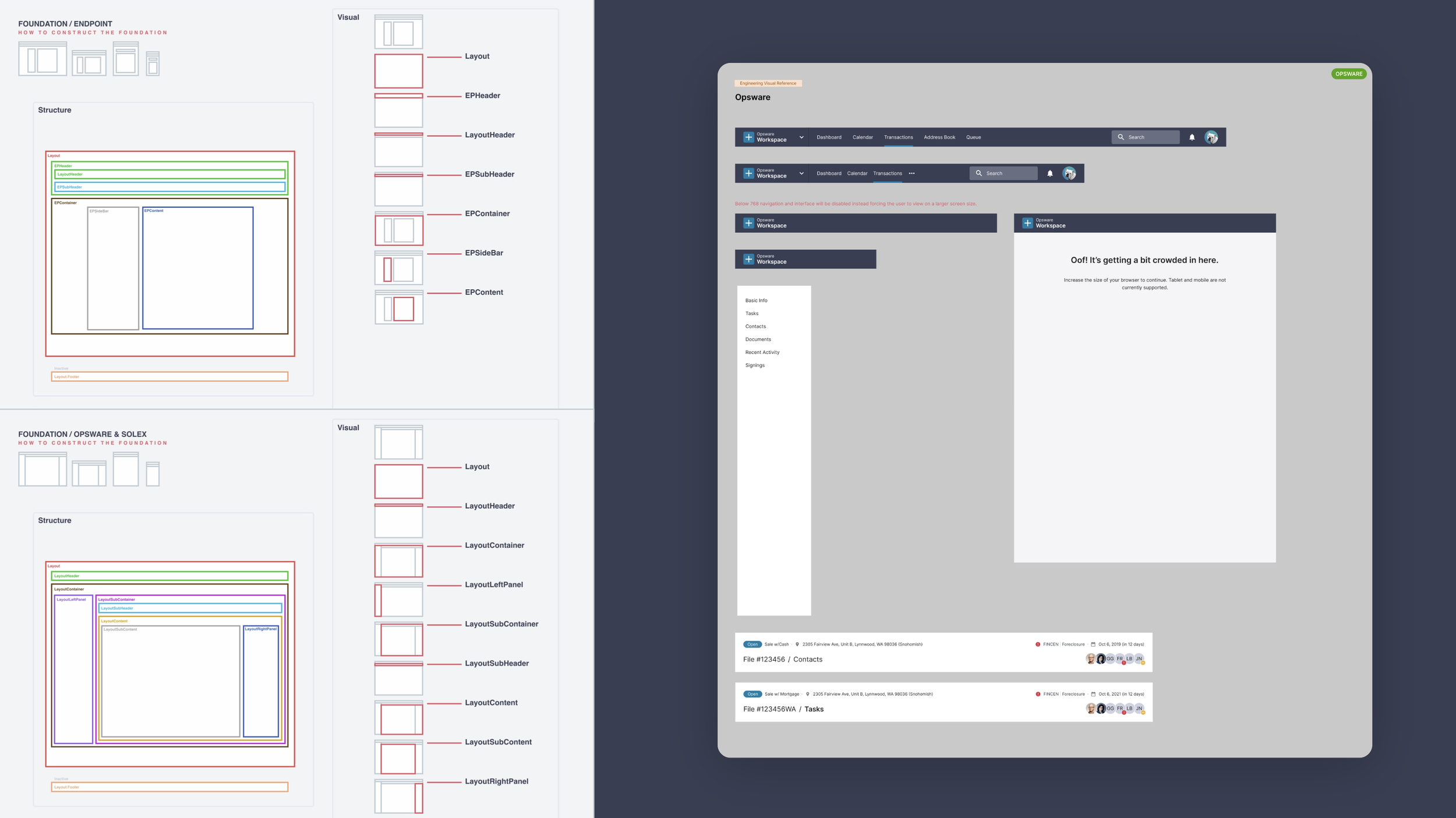Click the JN avatar on File #123456 Contacts card

(1139, 659)
